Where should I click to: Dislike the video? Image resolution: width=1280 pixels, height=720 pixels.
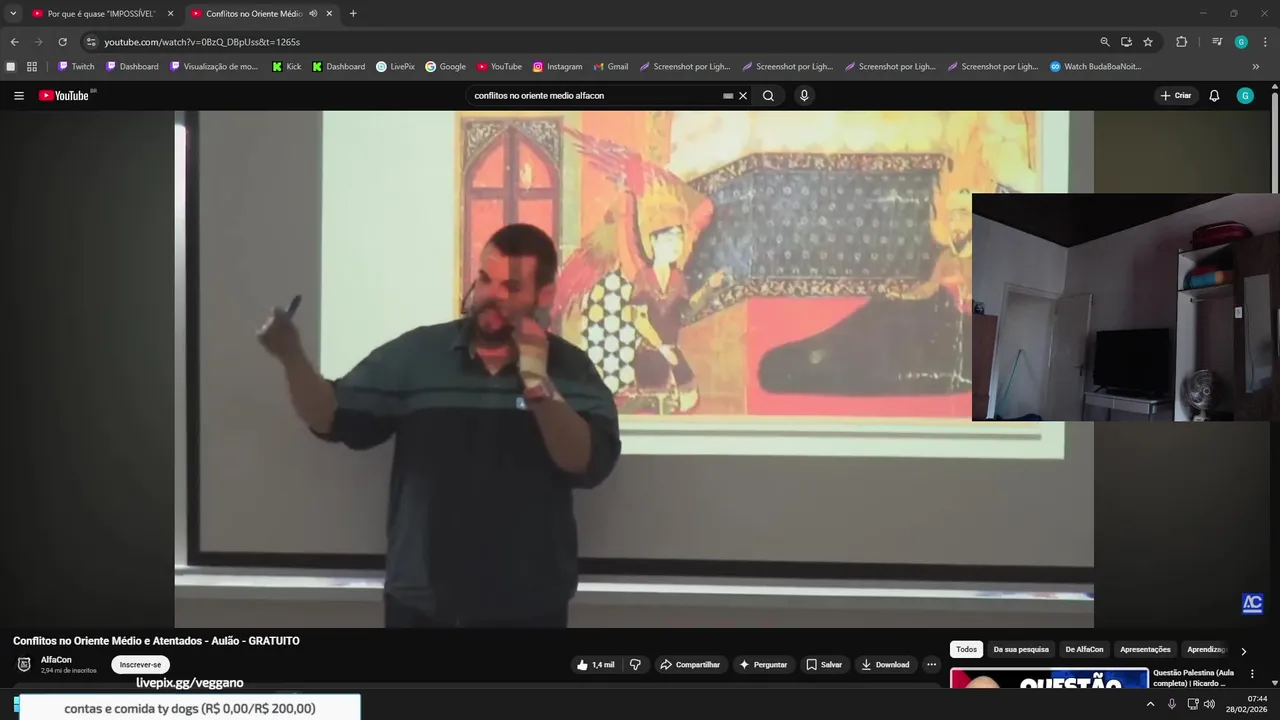635,665
